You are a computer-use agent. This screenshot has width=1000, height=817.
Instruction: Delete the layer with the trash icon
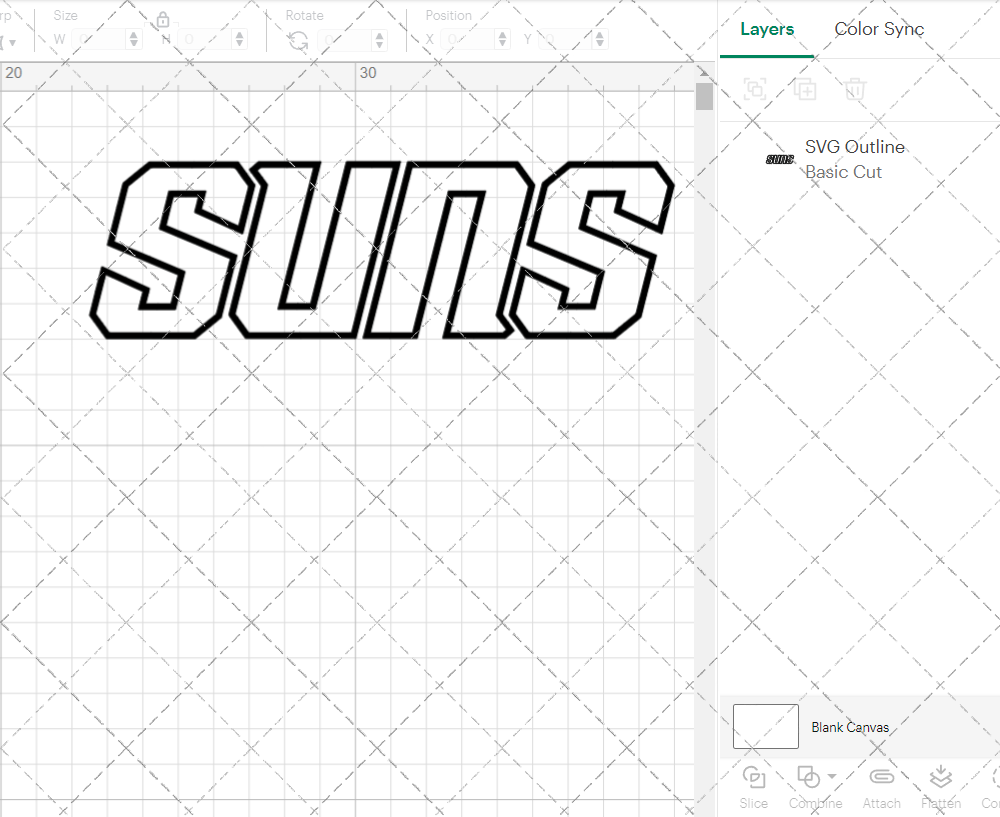[854, 89]
